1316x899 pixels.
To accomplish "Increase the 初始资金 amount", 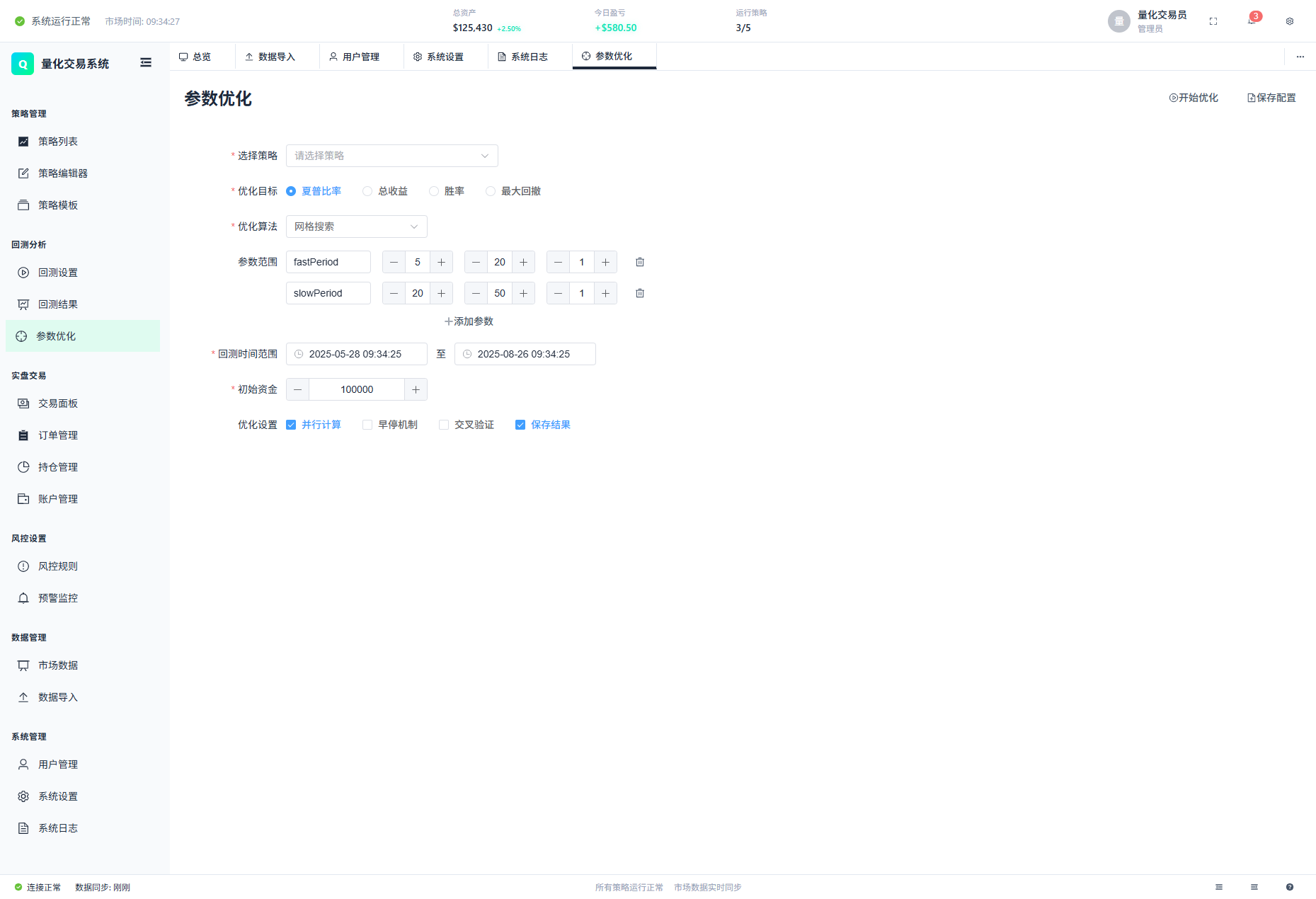I will point(416,389).
